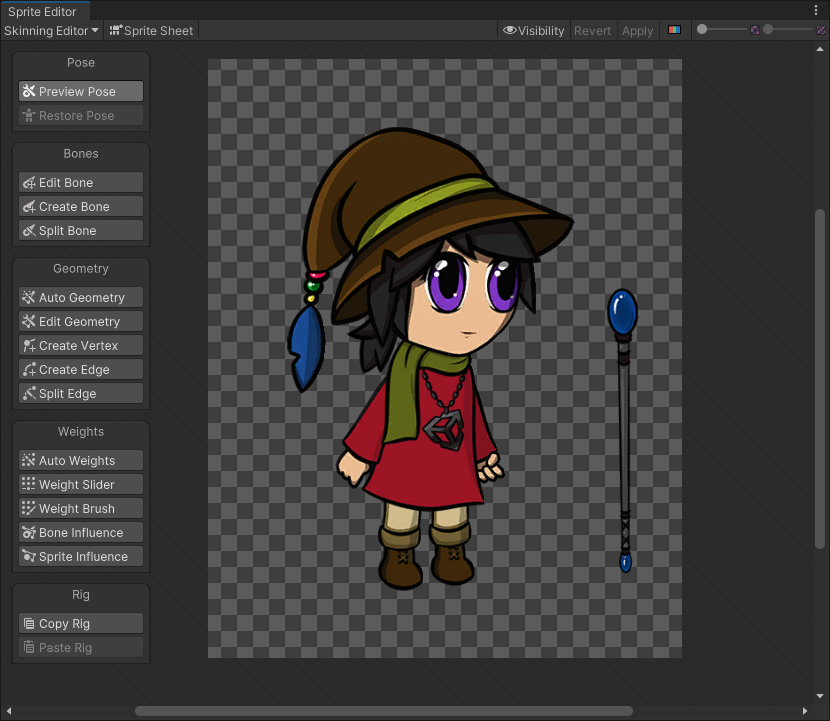Click the alpha/zoom slider handle in toolbar
830x721 pixels.
tap(702, 30)
